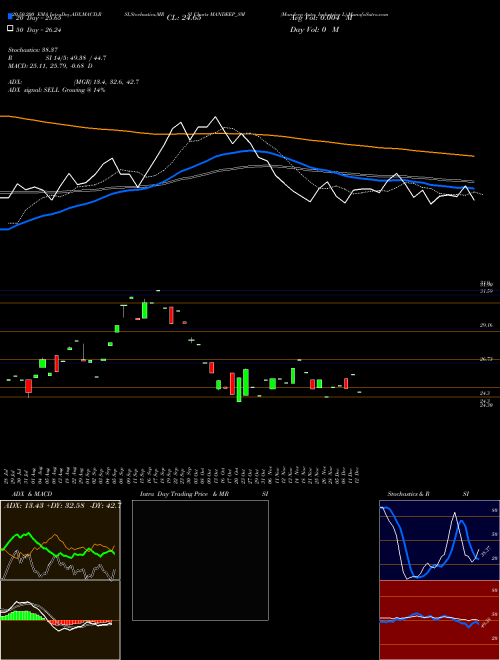Click the ADX indicator chart panel

[60, 540]
